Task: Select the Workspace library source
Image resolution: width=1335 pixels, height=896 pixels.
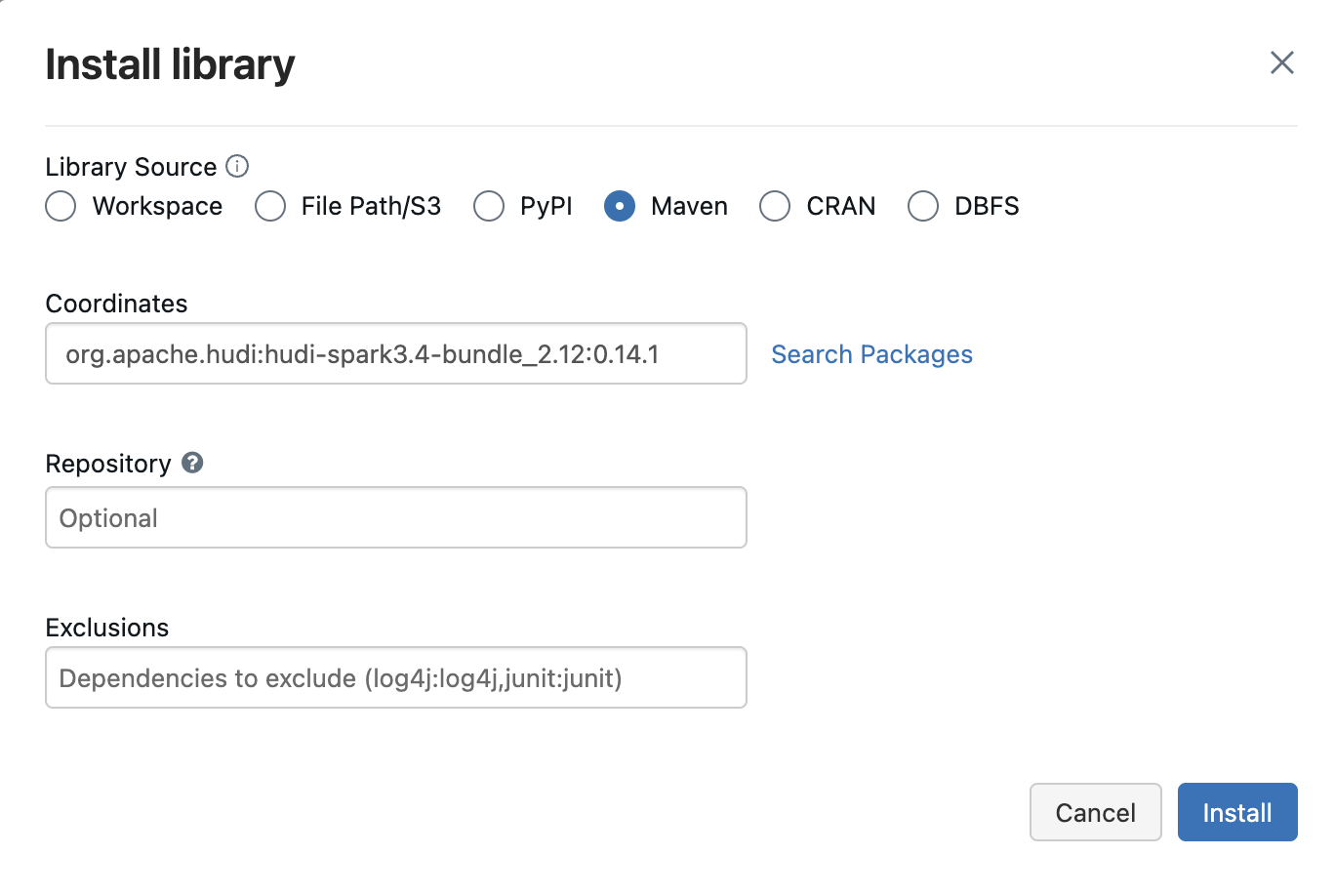Action: (x=61, y=206)
